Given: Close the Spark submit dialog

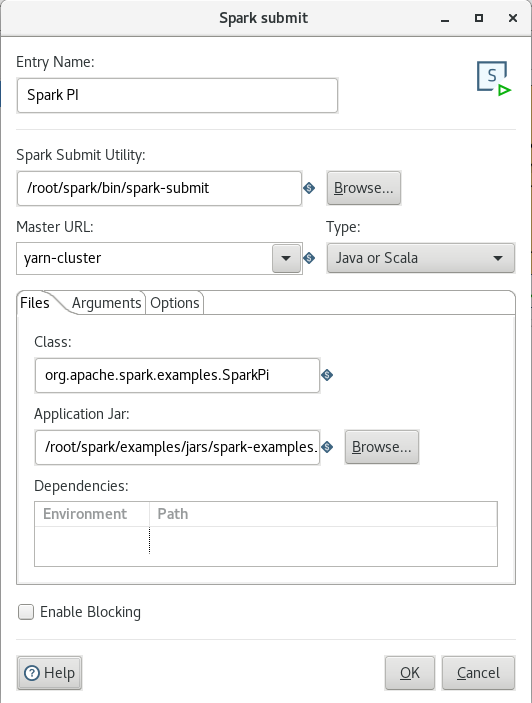Looking at the screenshot, I should coord(513,18).
